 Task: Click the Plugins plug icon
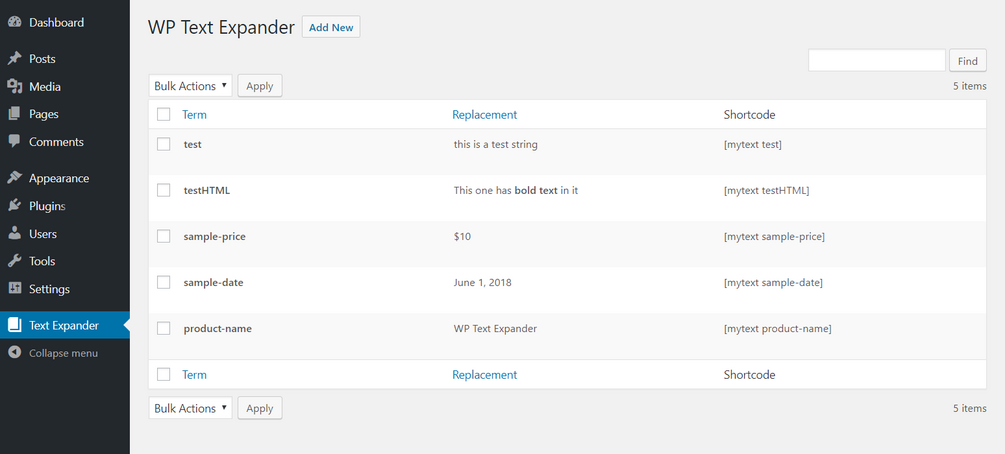click(x=14, y=206)
